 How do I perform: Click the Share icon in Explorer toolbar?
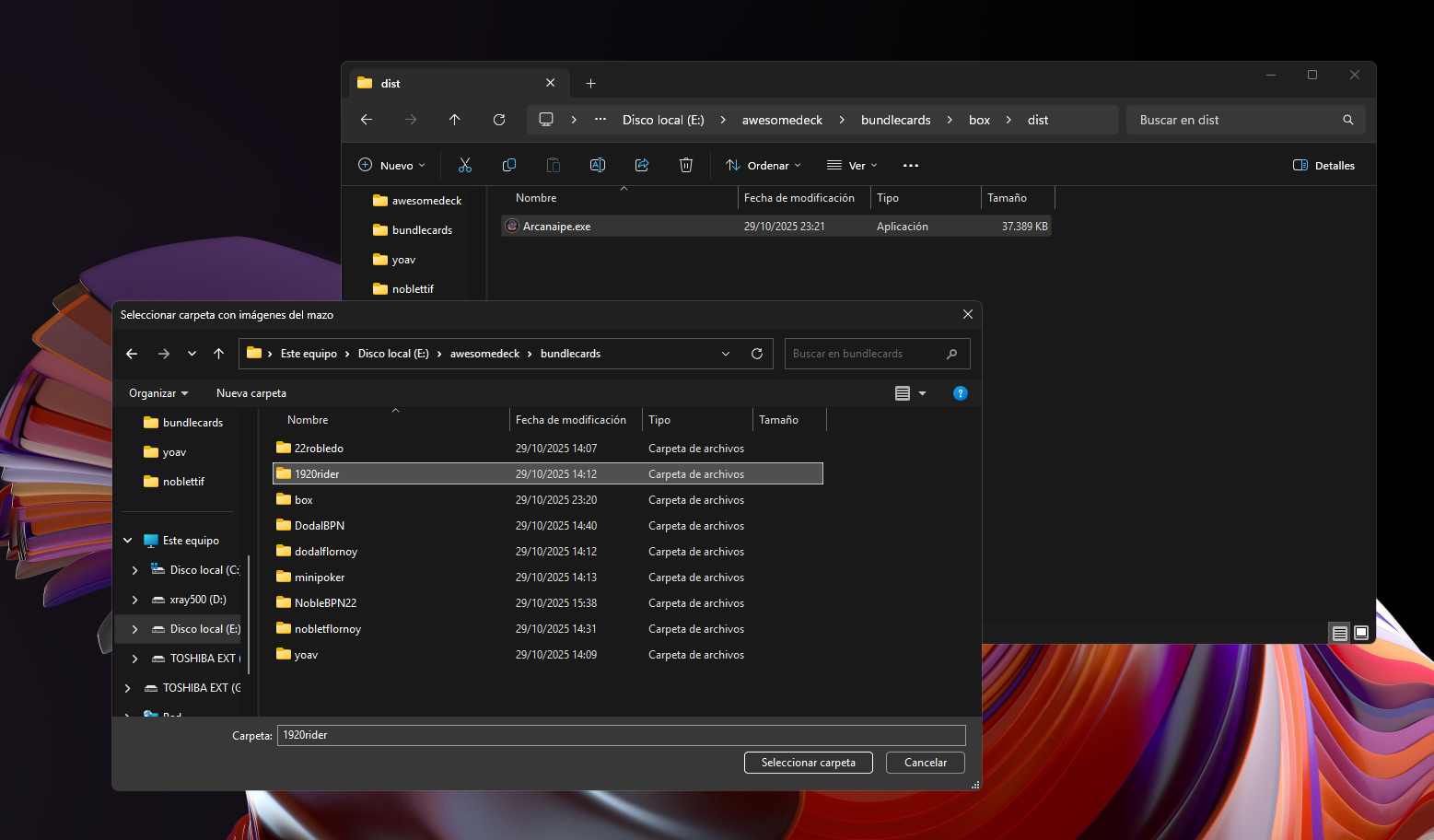click(642, 166)
